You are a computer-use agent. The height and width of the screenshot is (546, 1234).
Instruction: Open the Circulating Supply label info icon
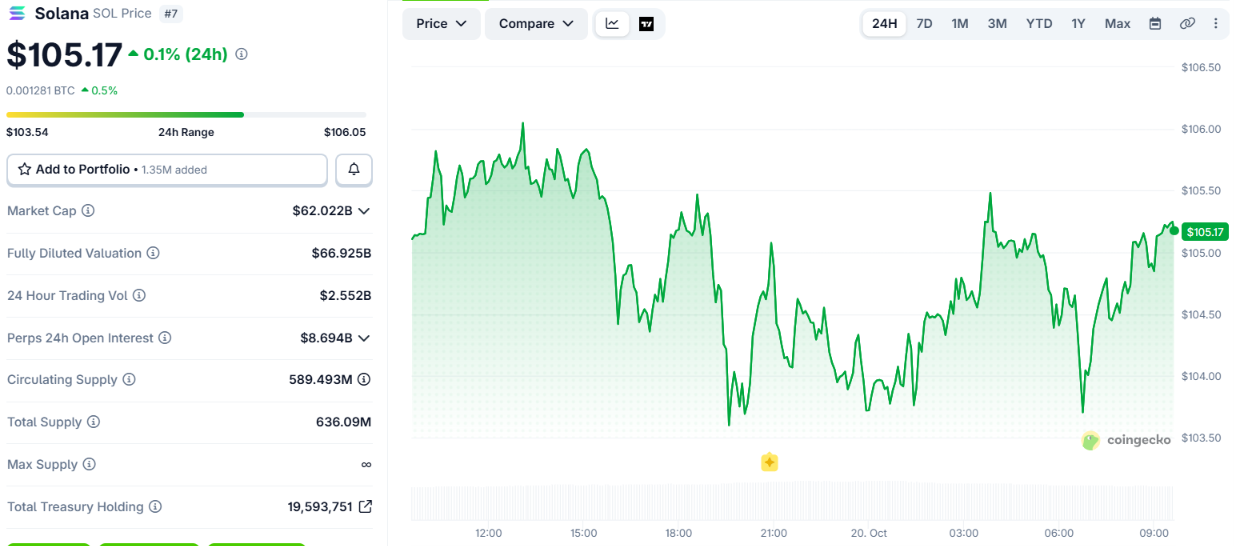(x=129, y=380)
